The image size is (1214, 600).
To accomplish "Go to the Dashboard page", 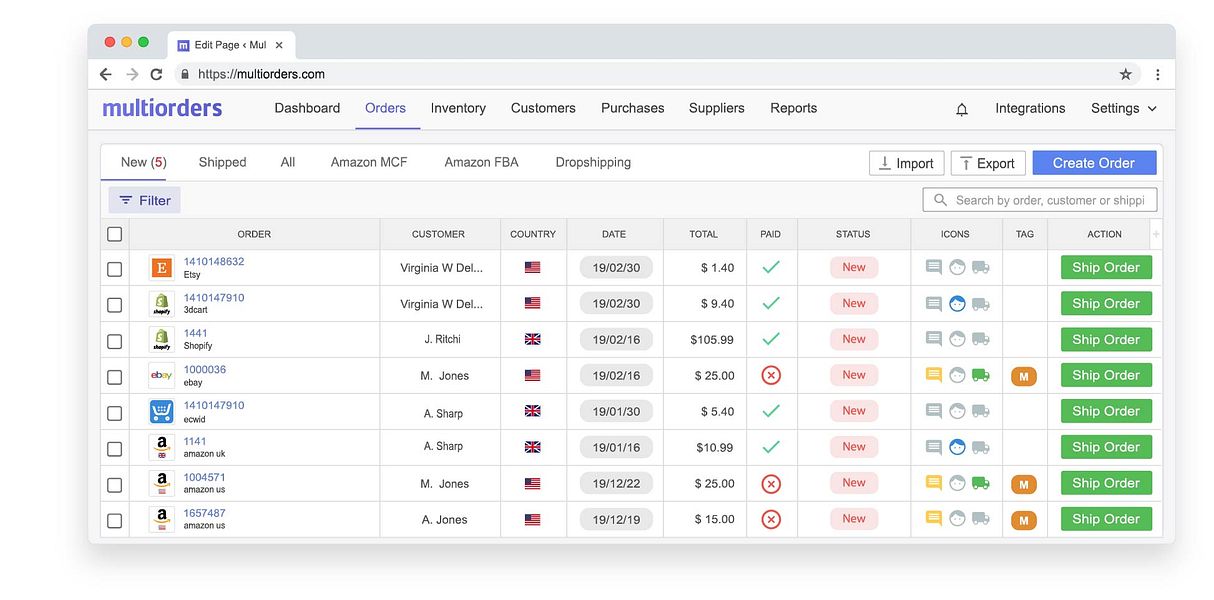I will (307, 108).
